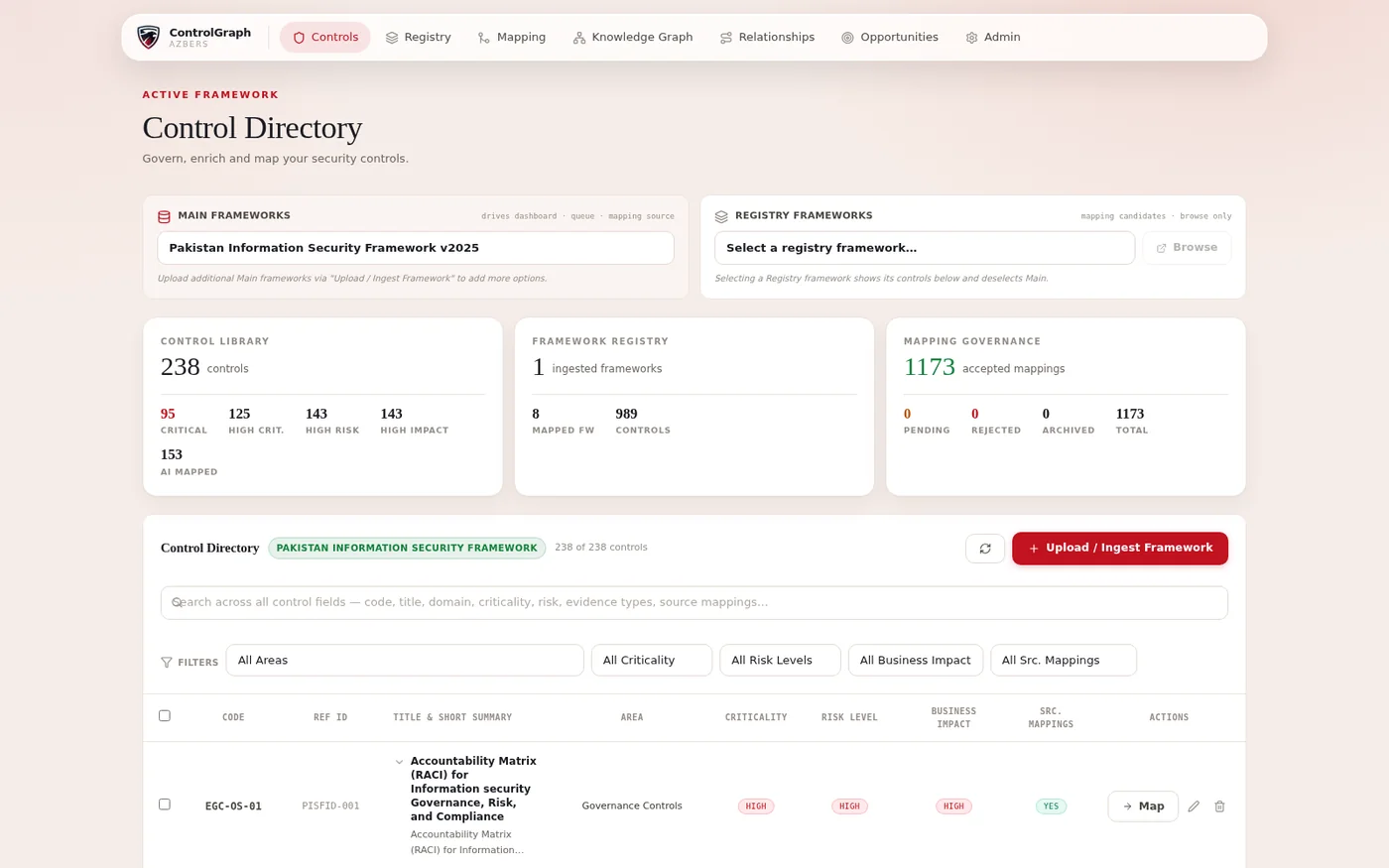The image size is (1389, 868).
Task: Click the funnel Filters icon
Action: [x=167, y=662]
